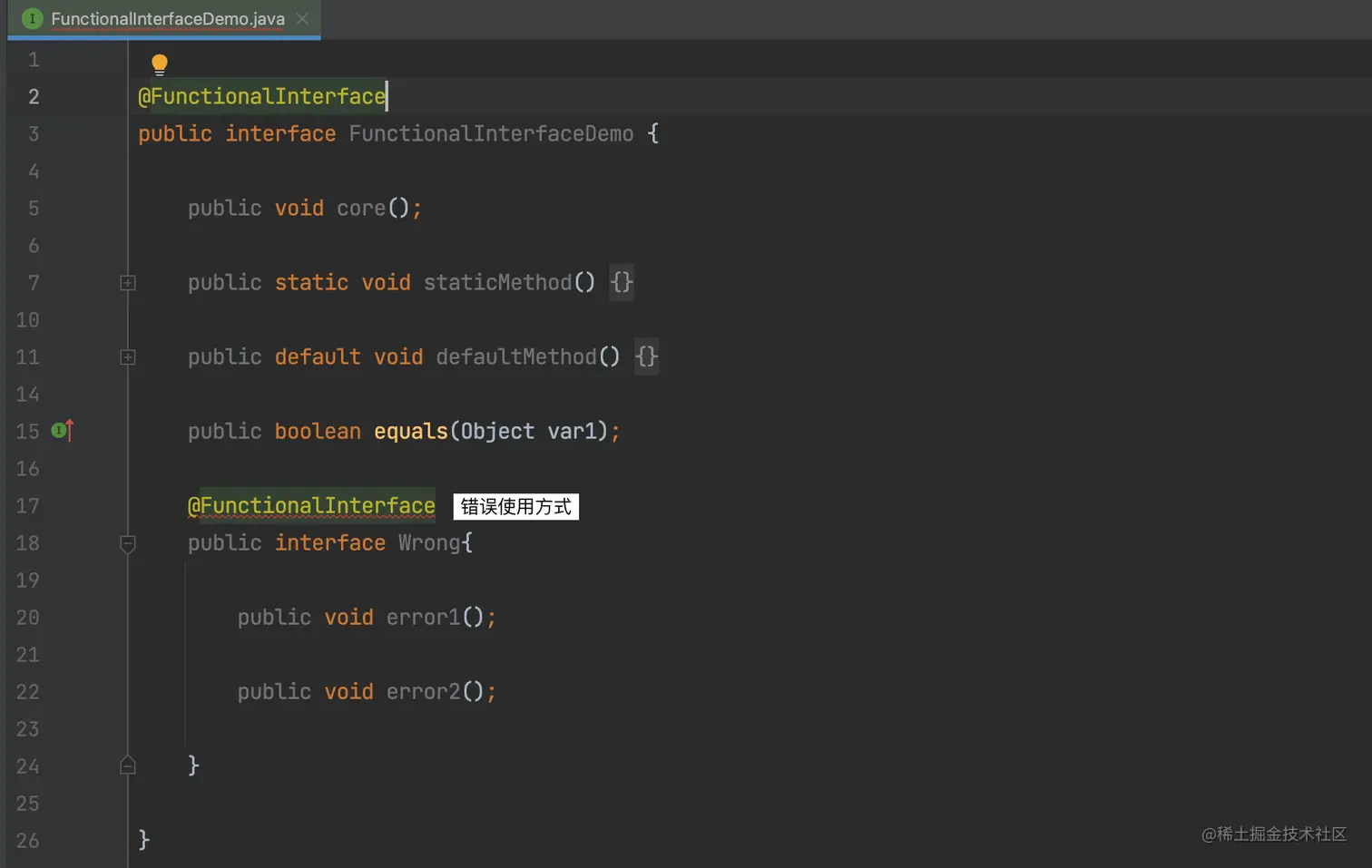Click the fold-end marker beside line 24
This screenshot has height=868, width=1372.
[x=127, y=766]
